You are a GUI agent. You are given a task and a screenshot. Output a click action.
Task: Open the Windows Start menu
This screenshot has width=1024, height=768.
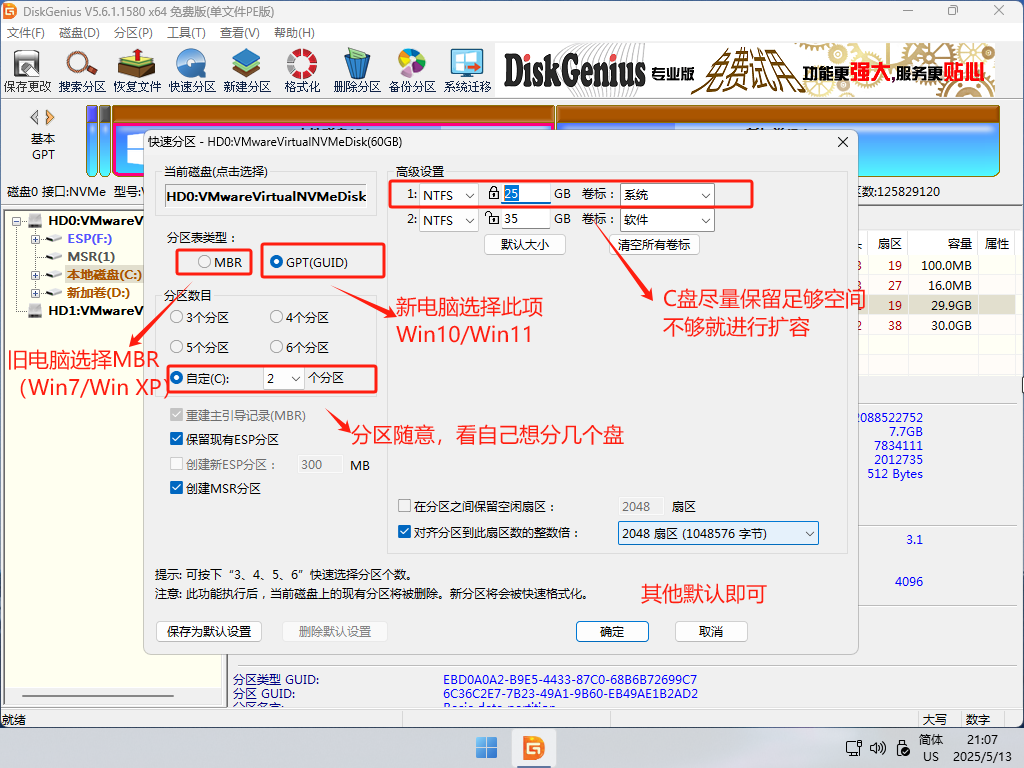tap(487, 748)
